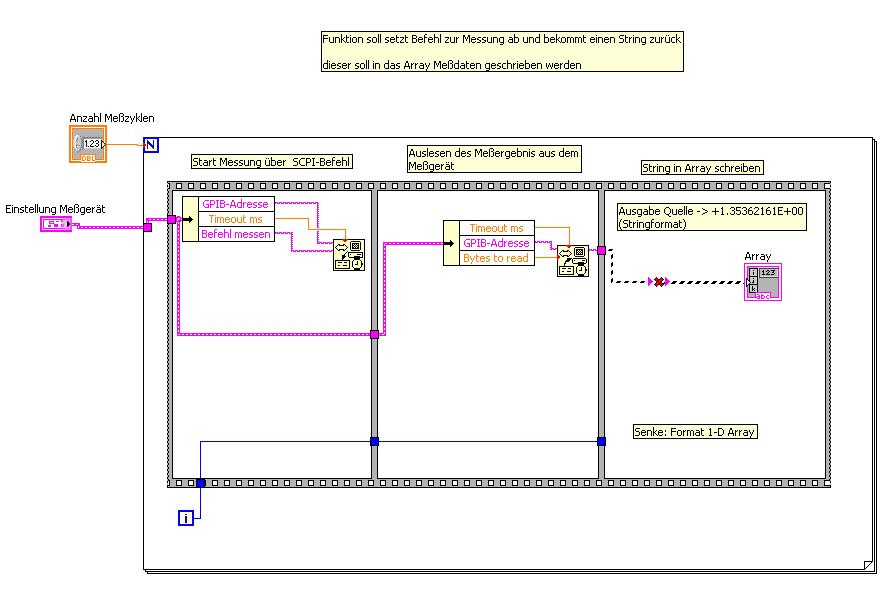Screen dimensions: 895x596
Task: Select GPIB-Adresse element above Bytes to read
Action: pyautogui.click(x=497, y=243)
